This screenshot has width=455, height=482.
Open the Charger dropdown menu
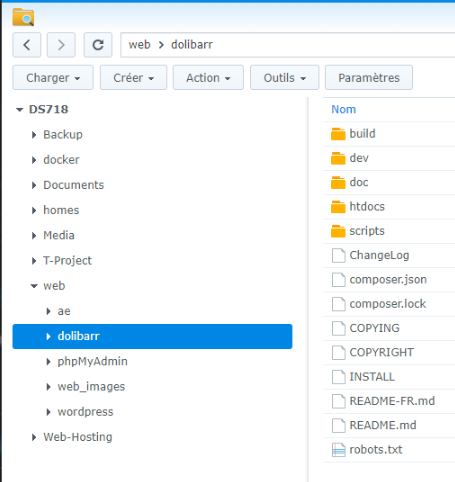coord(53,78)
